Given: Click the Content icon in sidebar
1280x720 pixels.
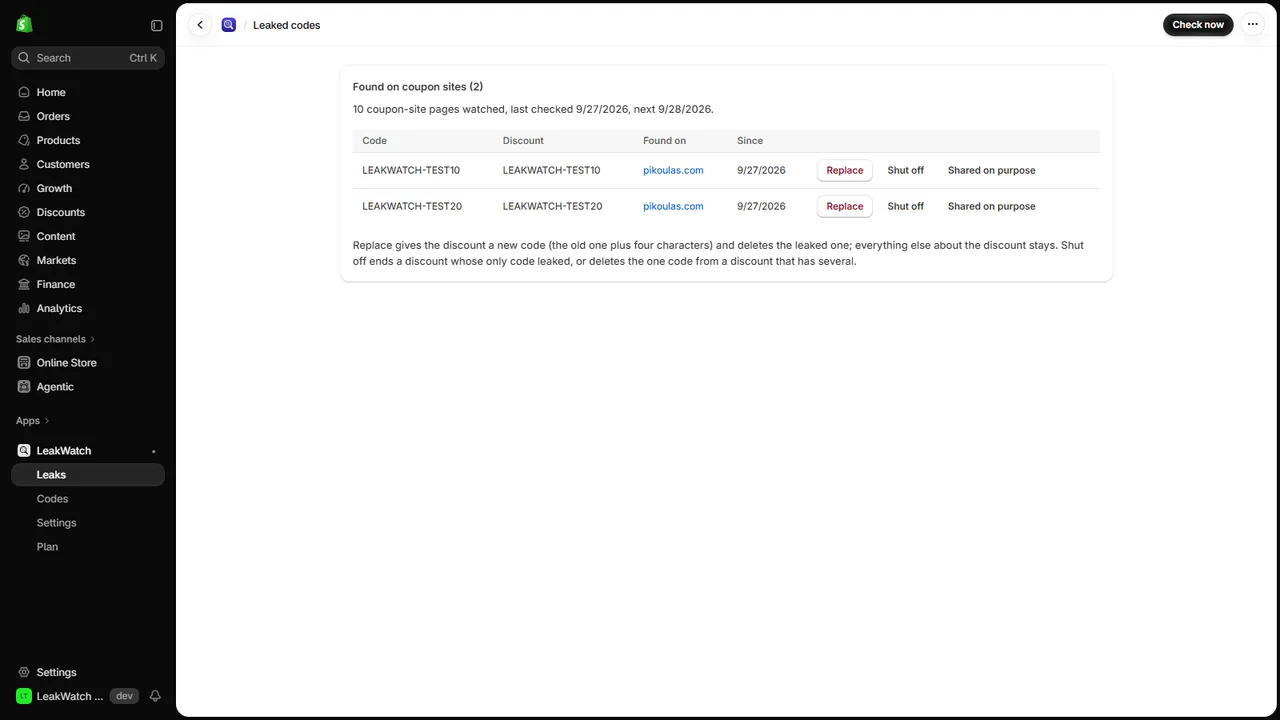Looking at the screenshot, I should click(24, 236).
